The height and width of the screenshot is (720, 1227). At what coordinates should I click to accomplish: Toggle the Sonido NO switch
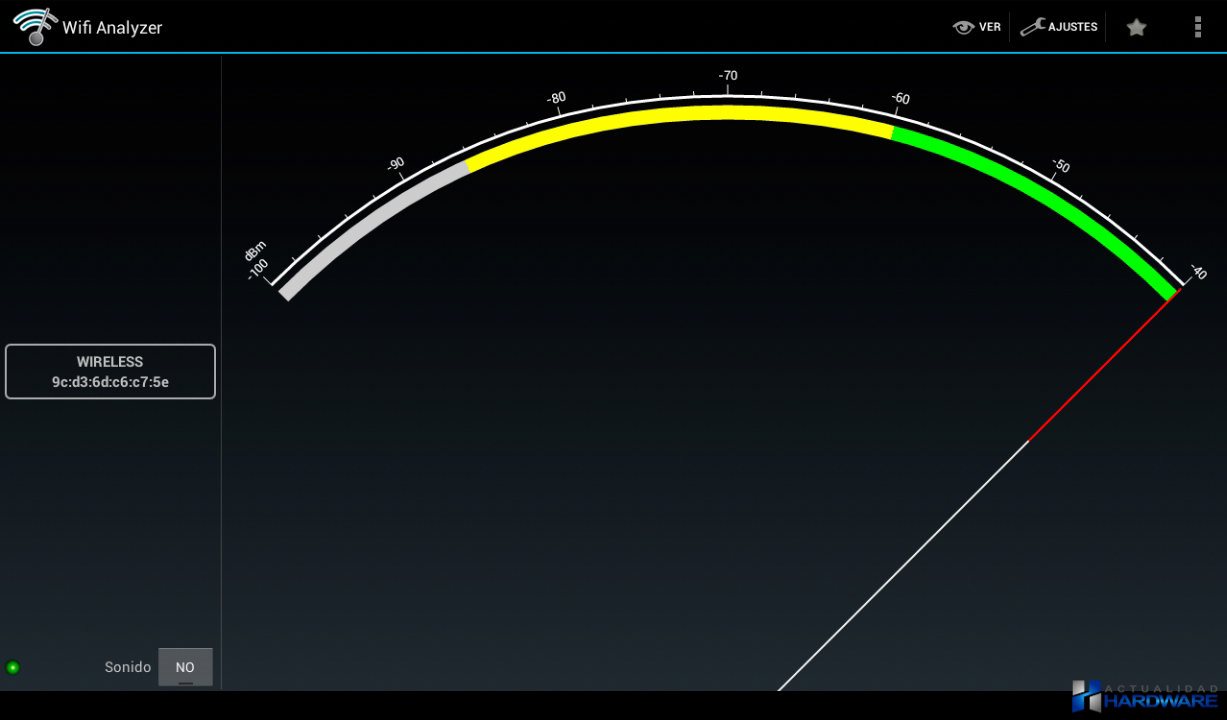click(185, 667)
